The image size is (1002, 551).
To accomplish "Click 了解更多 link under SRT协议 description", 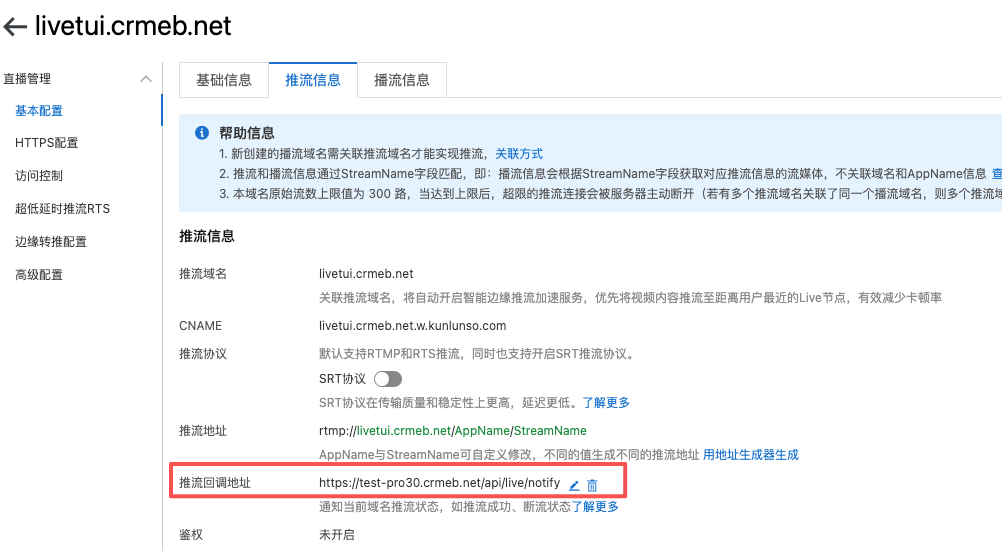I will [x=606, y=402].
